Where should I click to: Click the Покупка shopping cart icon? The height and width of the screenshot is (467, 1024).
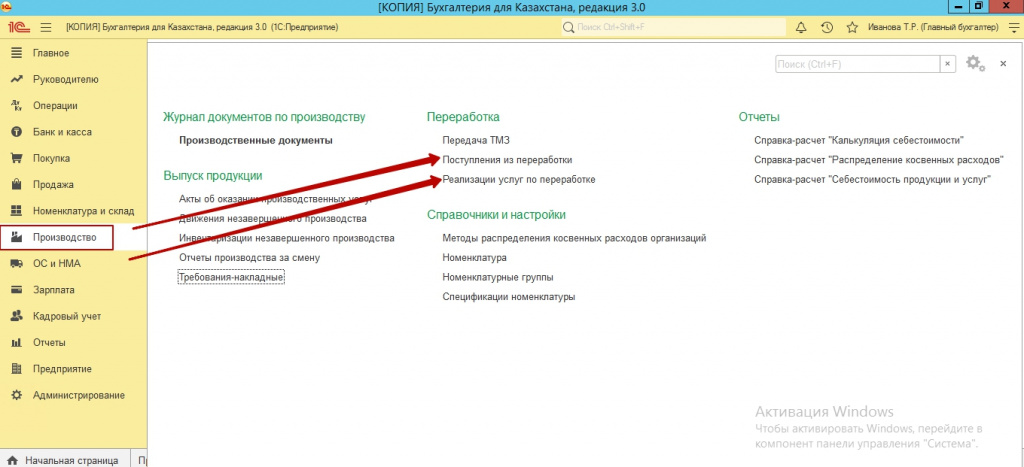16,158
